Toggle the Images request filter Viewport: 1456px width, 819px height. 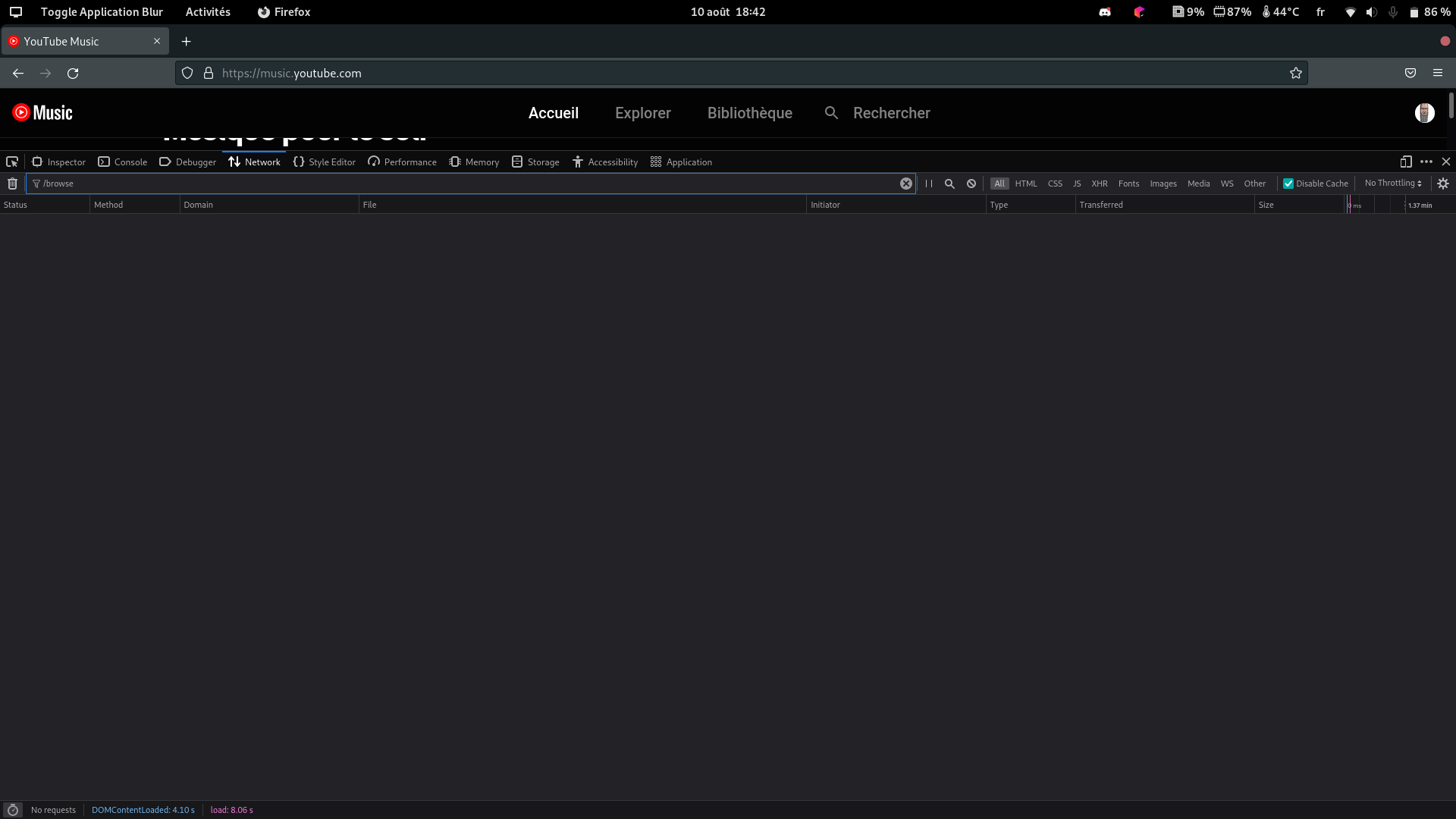point(1163,184)
